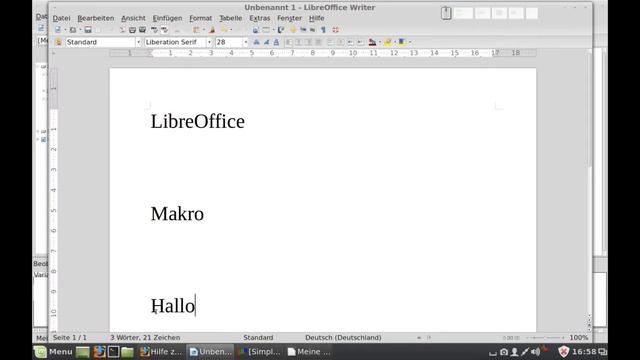Open the Ansicht menu
The width and height of the screenshot is (640, 360).
(133, 18)
